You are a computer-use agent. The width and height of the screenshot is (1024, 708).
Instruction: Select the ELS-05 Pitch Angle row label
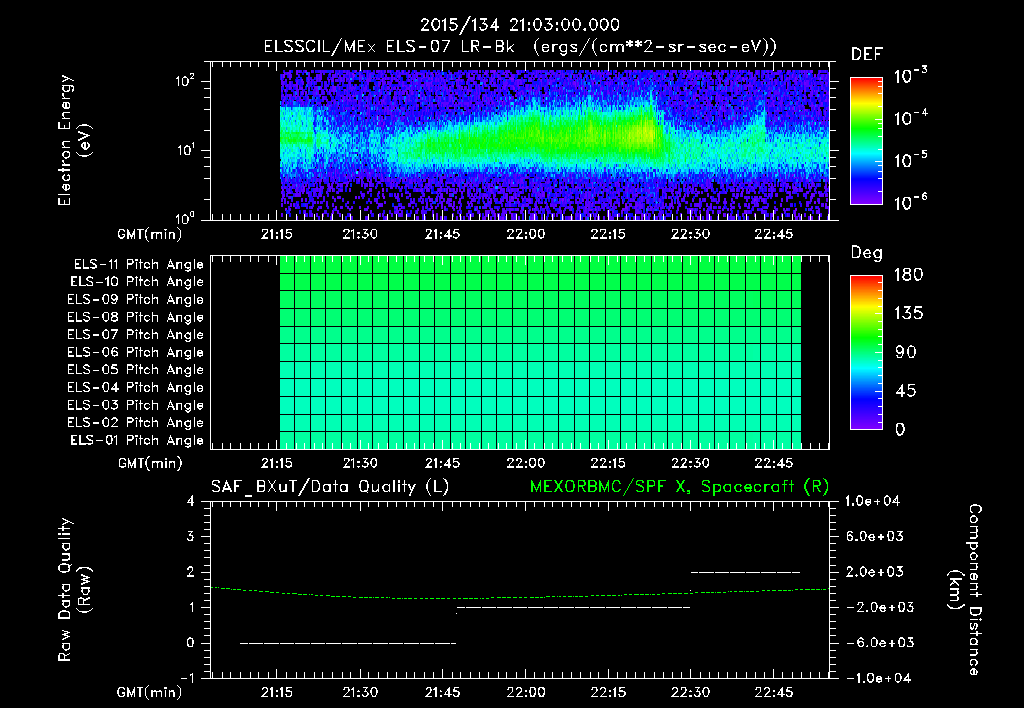[x=135, y=370]
